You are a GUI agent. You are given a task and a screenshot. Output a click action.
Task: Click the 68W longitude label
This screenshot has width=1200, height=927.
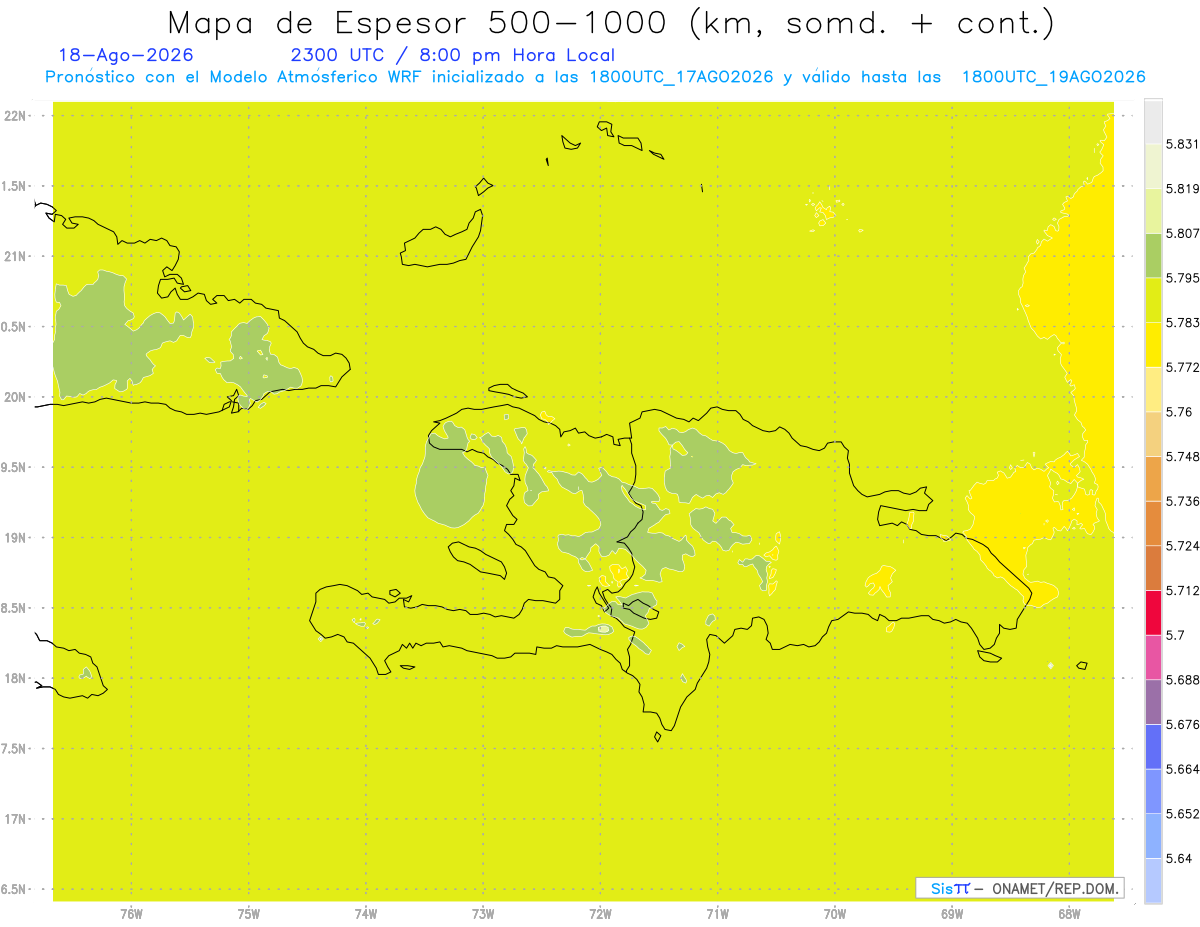coord(1068,914)
